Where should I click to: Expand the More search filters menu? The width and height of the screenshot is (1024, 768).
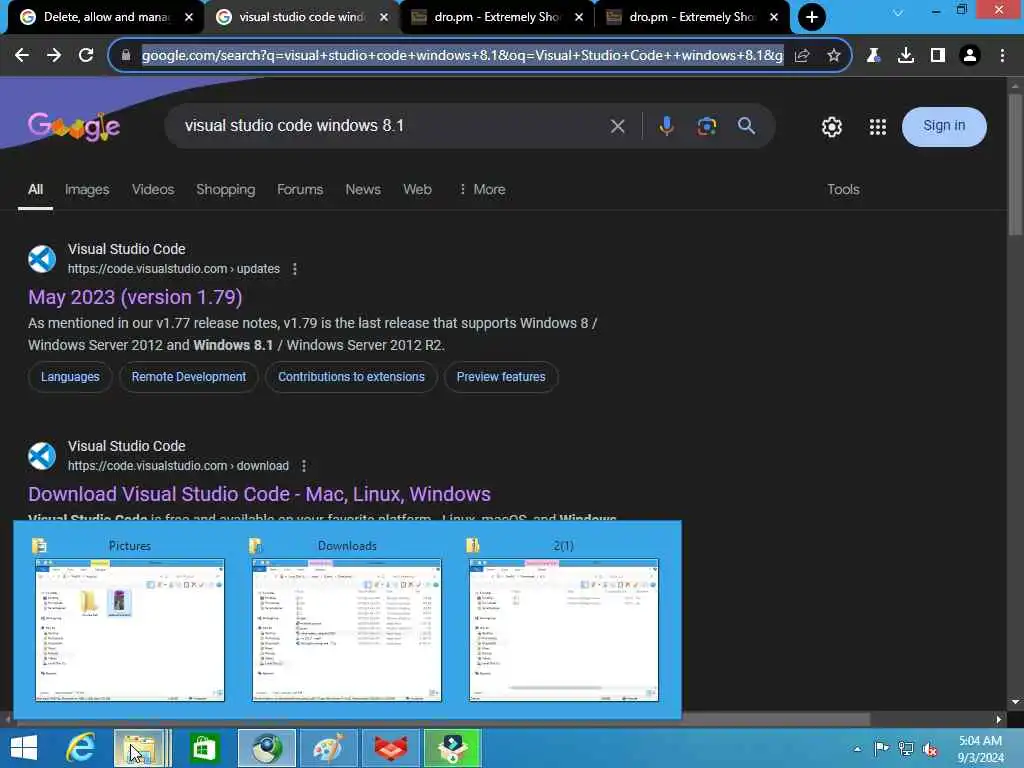(x=482, y=189)
